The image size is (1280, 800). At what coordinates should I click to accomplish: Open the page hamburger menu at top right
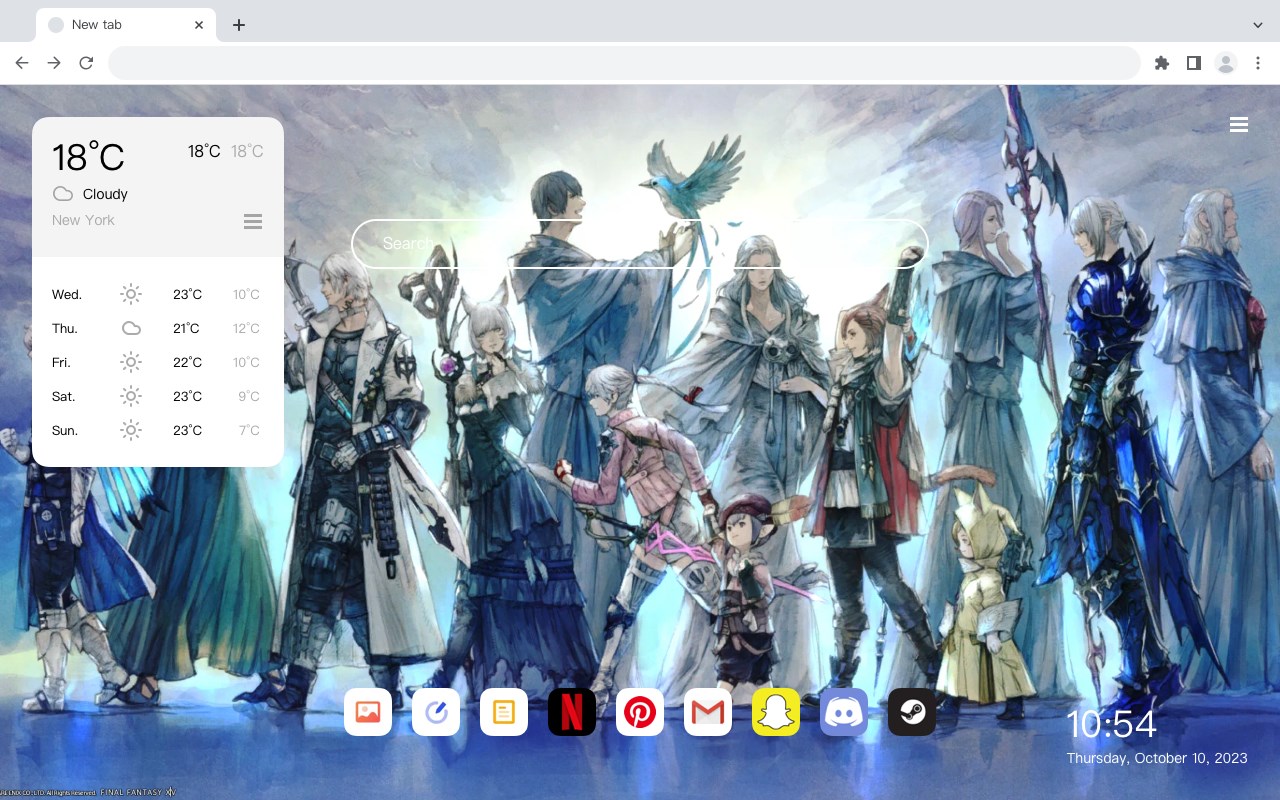point(1239,125)
